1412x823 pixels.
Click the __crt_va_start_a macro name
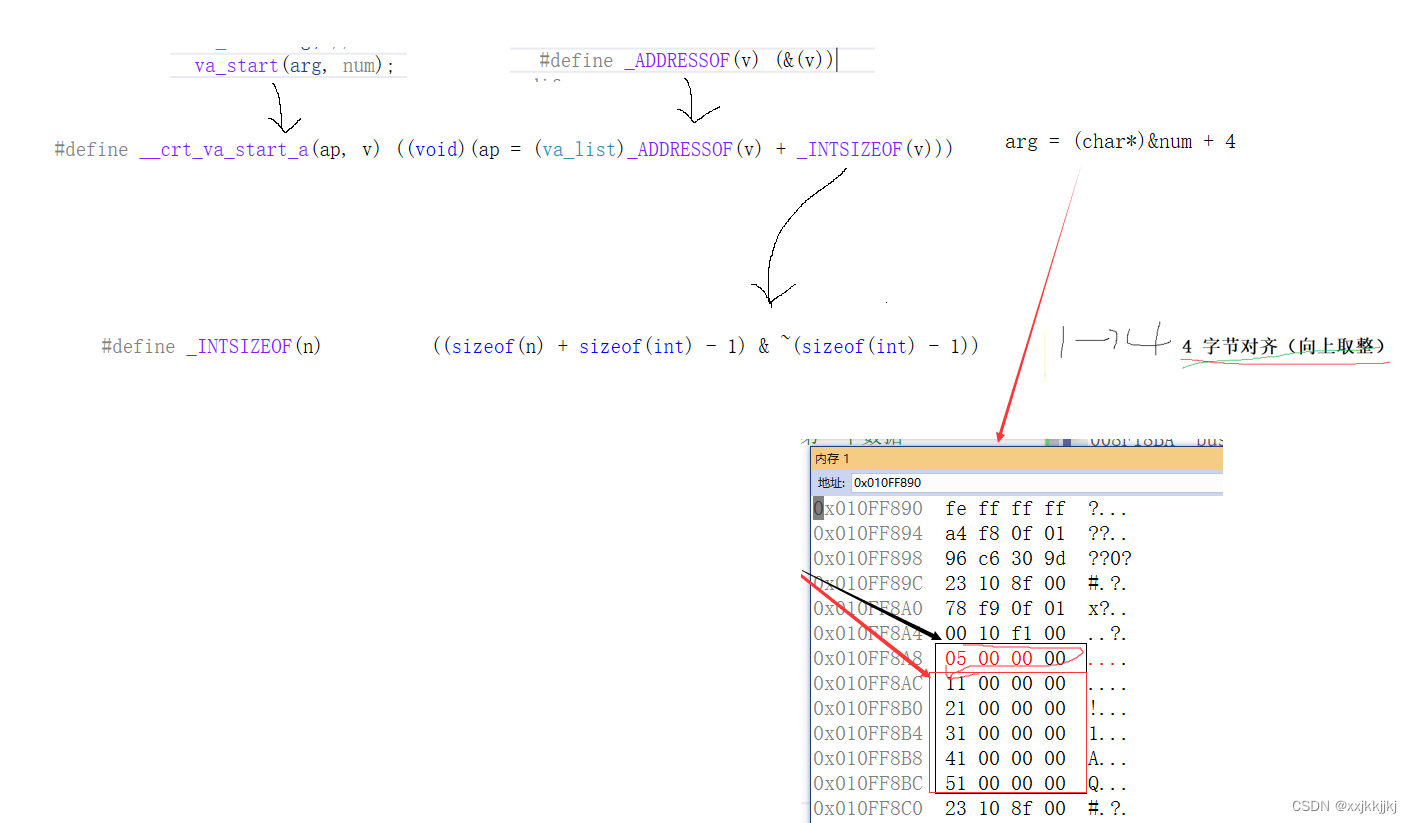pos(224,149)
